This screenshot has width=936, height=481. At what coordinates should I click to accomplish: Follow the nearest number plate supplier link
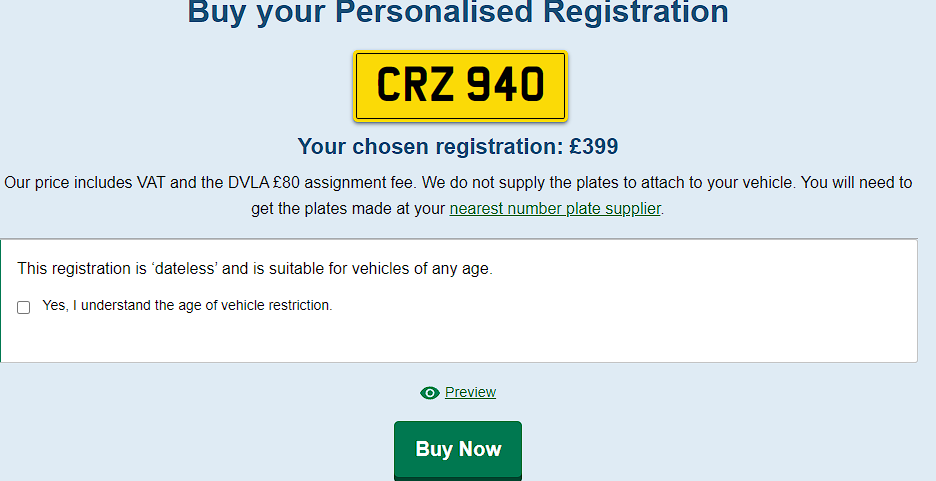(555, 209)
